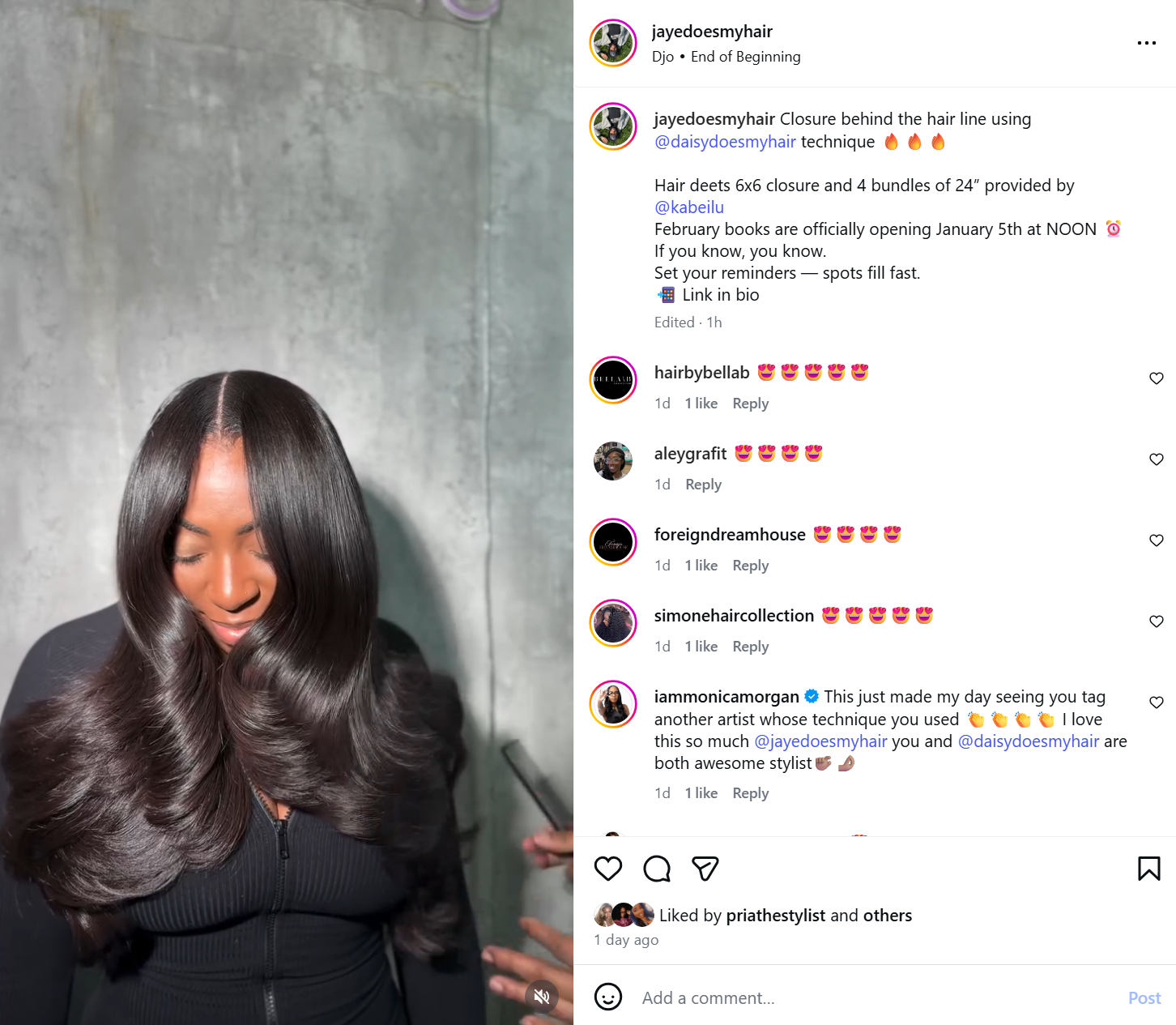This screenshot has width=1176, height=1025.
Task: Share the post with the paper plane icon
Action: click(705, 869)
